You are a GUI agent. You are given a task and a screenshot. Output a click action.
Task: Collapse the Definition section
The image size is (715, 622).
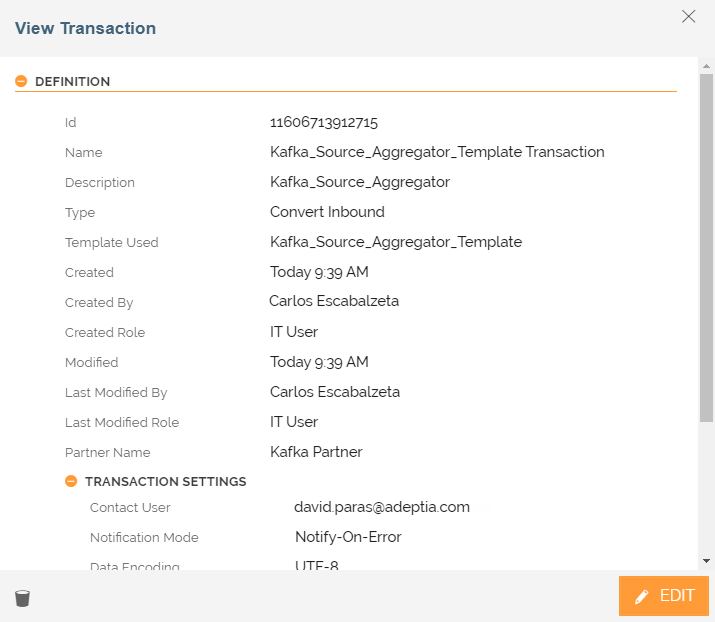tap(21, 82)
